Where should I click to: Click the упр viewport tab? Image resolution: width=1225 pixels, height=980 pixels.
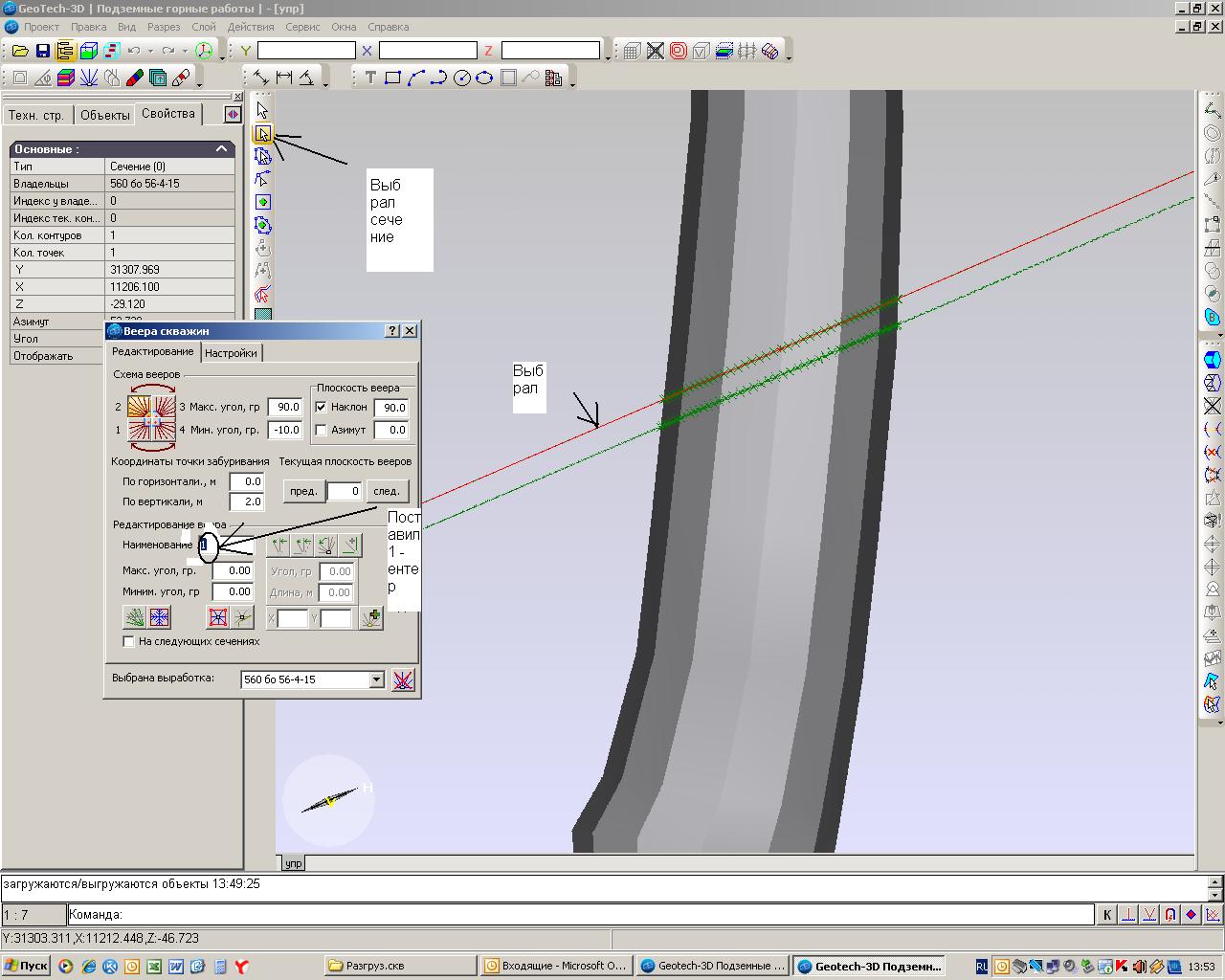(293, 863)
